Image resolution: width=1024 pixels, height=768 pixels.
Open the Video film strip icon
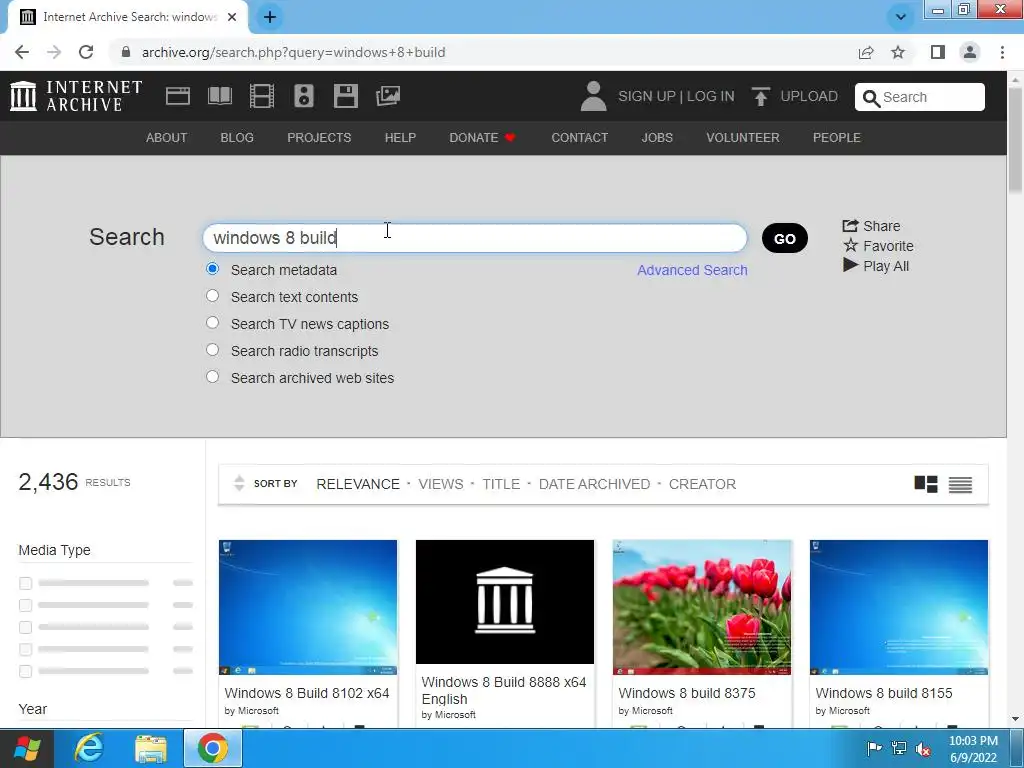262,96
